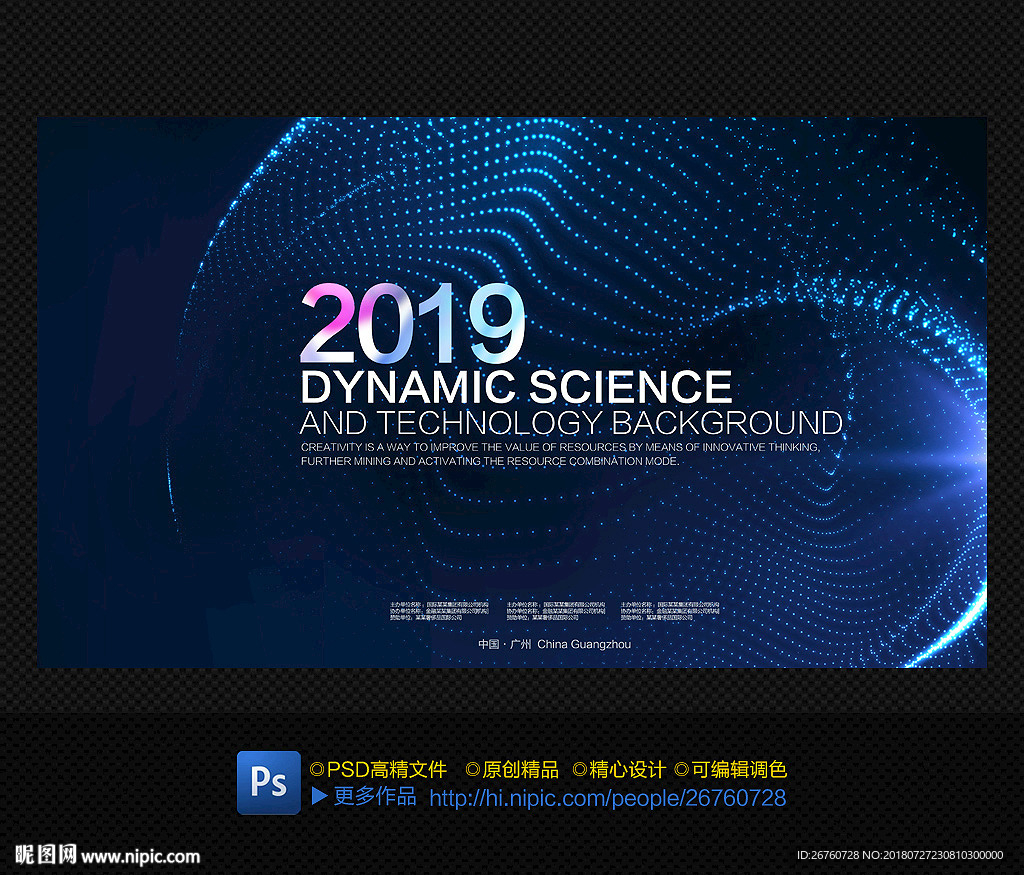
Task: Click the 更多作品 label
Action: coord(375,796)
